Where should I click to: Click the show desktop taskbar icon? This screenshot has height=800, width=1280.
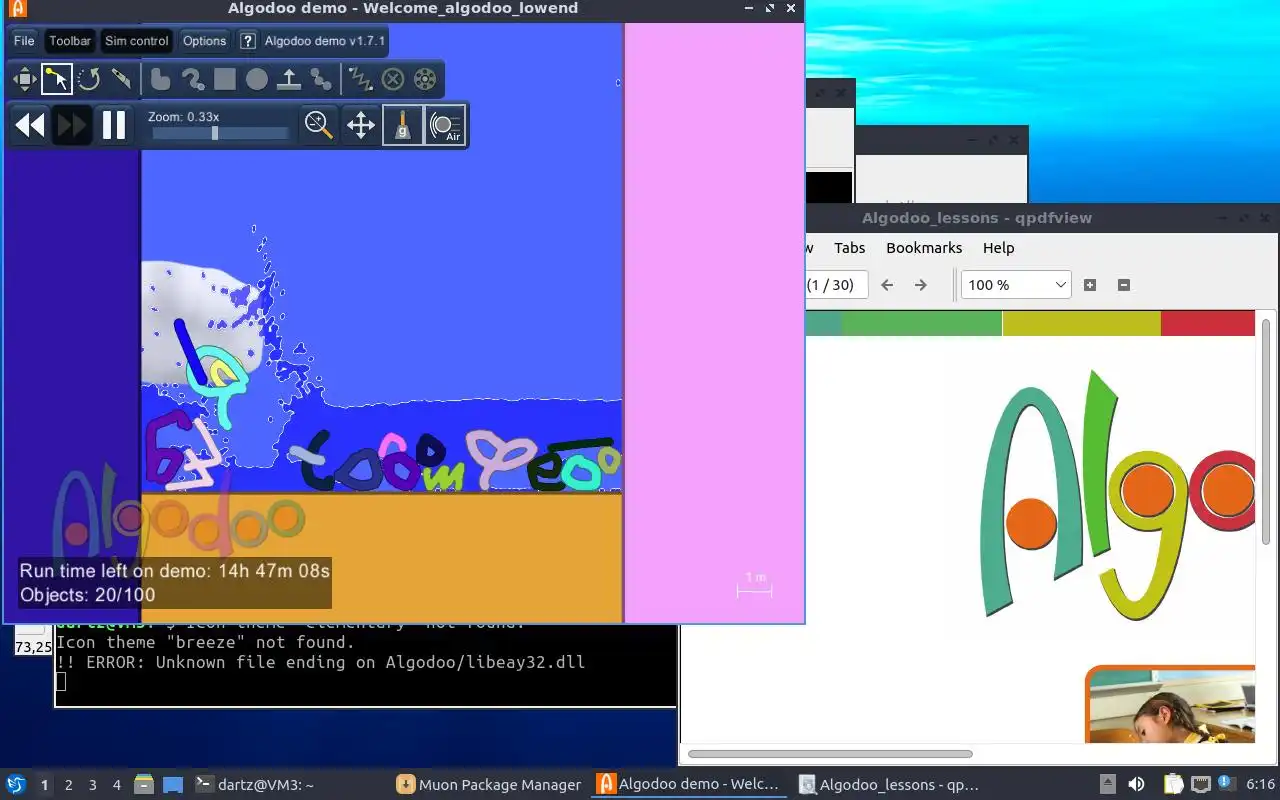point(173,784)
